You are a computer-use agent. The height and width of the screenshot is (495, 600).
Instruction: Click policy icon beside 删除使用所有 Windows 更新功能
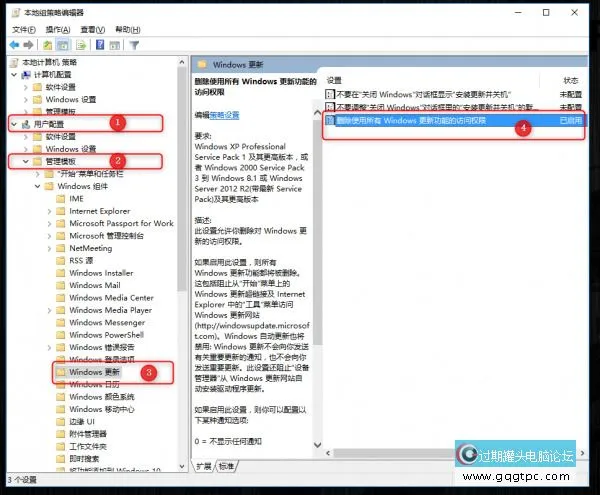point(330,120)
